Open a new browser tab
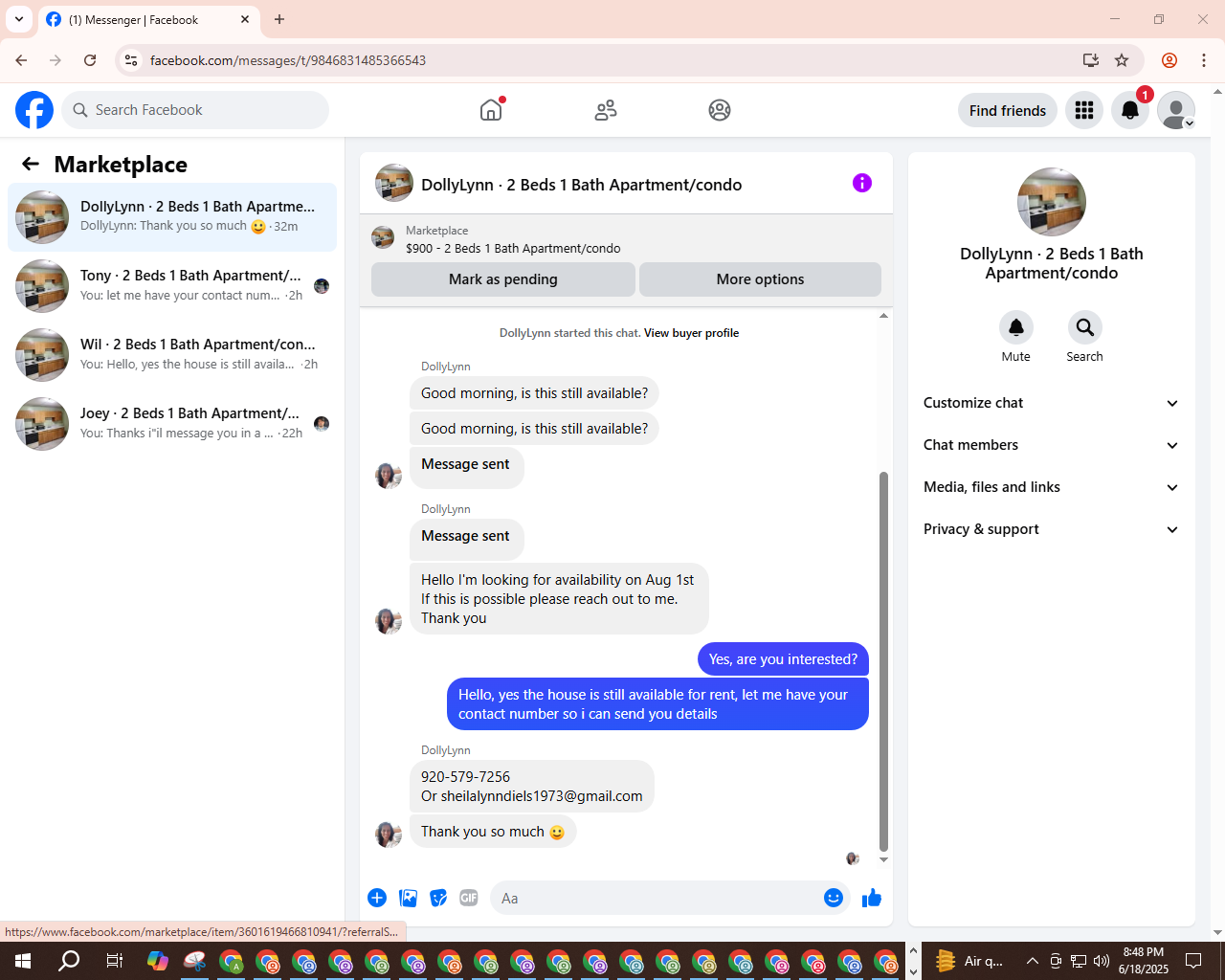Screen dimensions: 1225x980 (279, 19)
